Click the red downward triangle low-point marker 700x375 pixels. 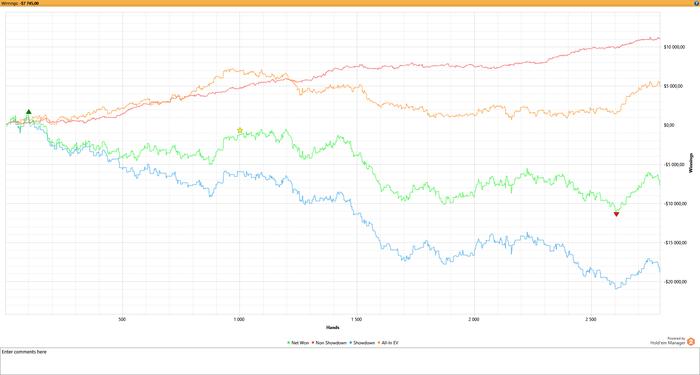[x=617, y=214]
